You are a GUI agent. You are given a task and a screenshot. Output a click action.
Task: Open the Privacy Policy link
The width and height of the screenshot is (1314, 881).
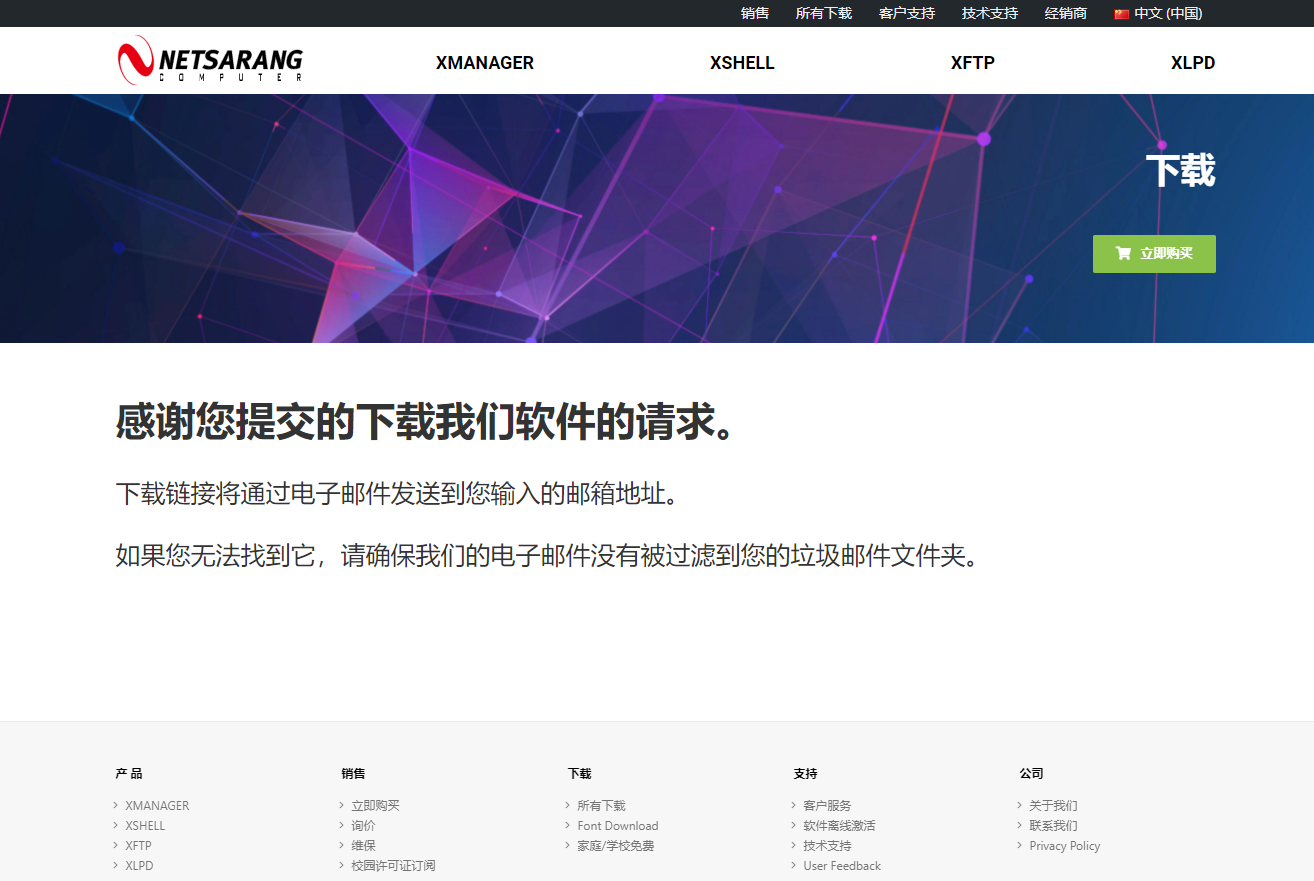point(1064,845)
